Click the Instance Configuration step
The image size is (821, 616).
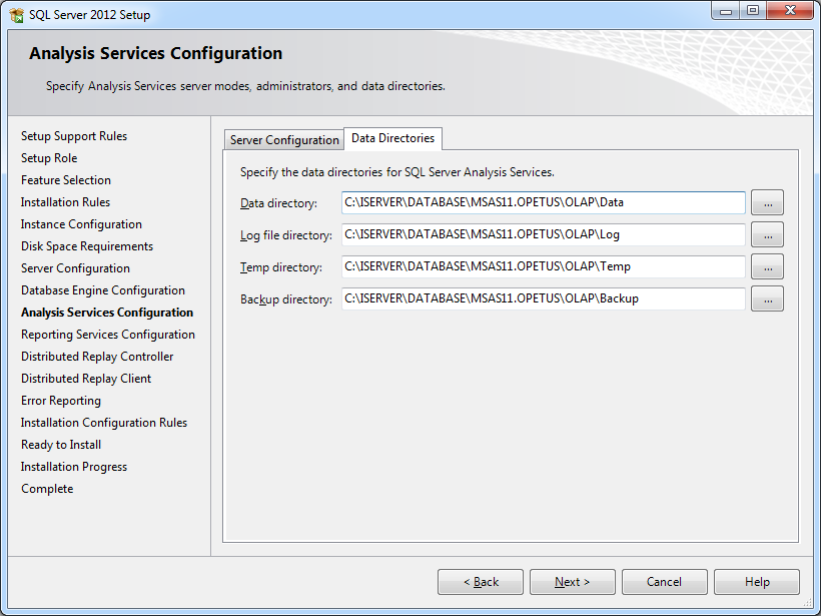[81, 224]
